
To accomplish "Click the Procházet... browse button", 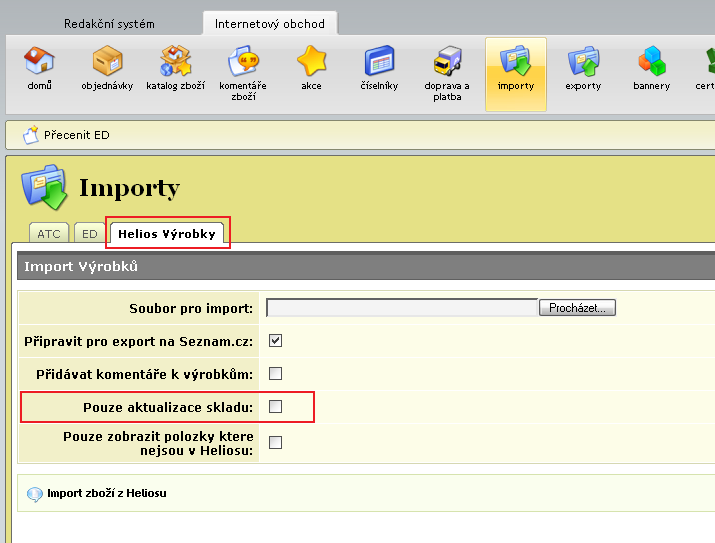I will [577, 308].
